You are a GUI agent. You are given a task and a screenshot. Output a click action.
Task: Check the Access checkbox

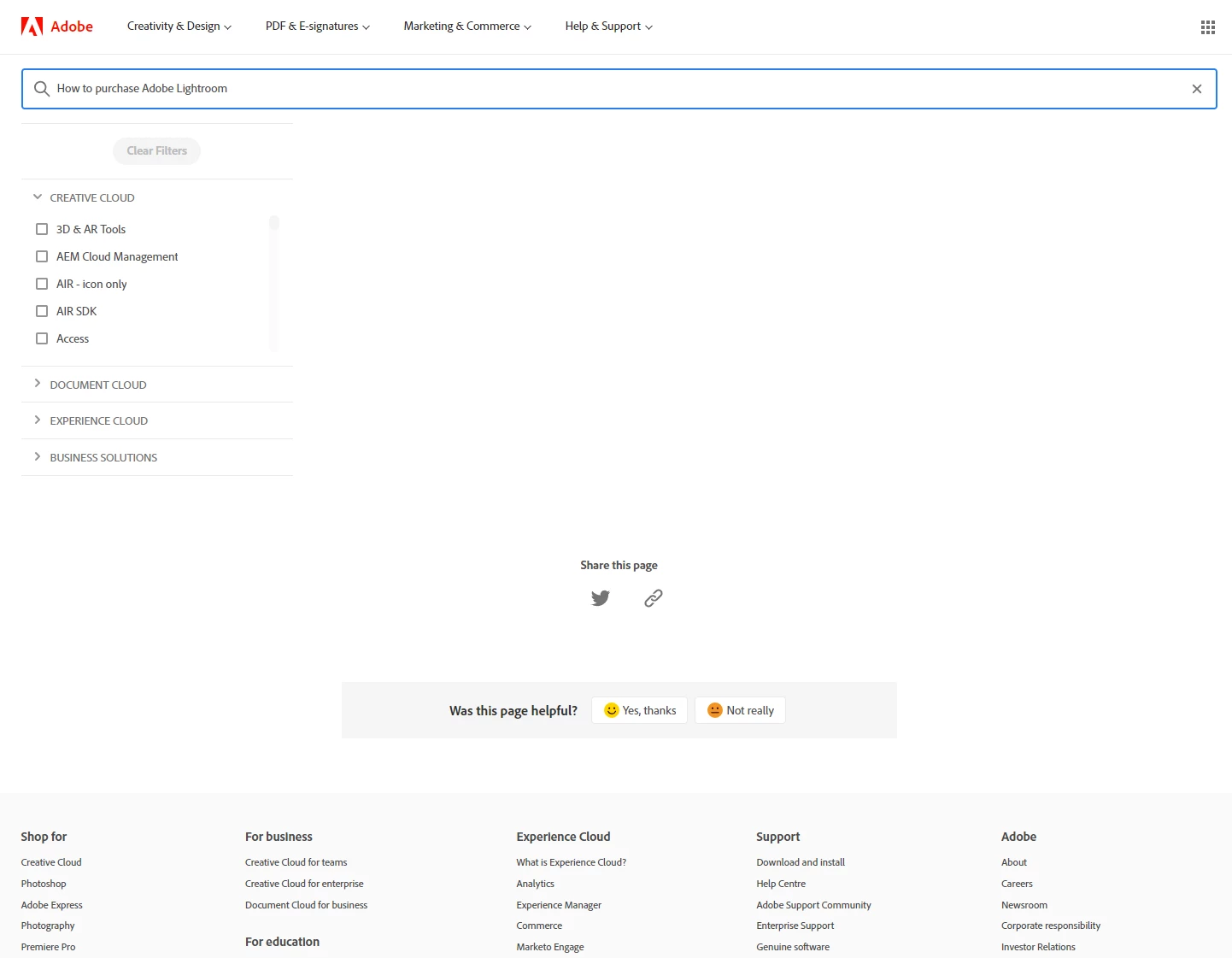pyautogui.click(x=42, y=338)
